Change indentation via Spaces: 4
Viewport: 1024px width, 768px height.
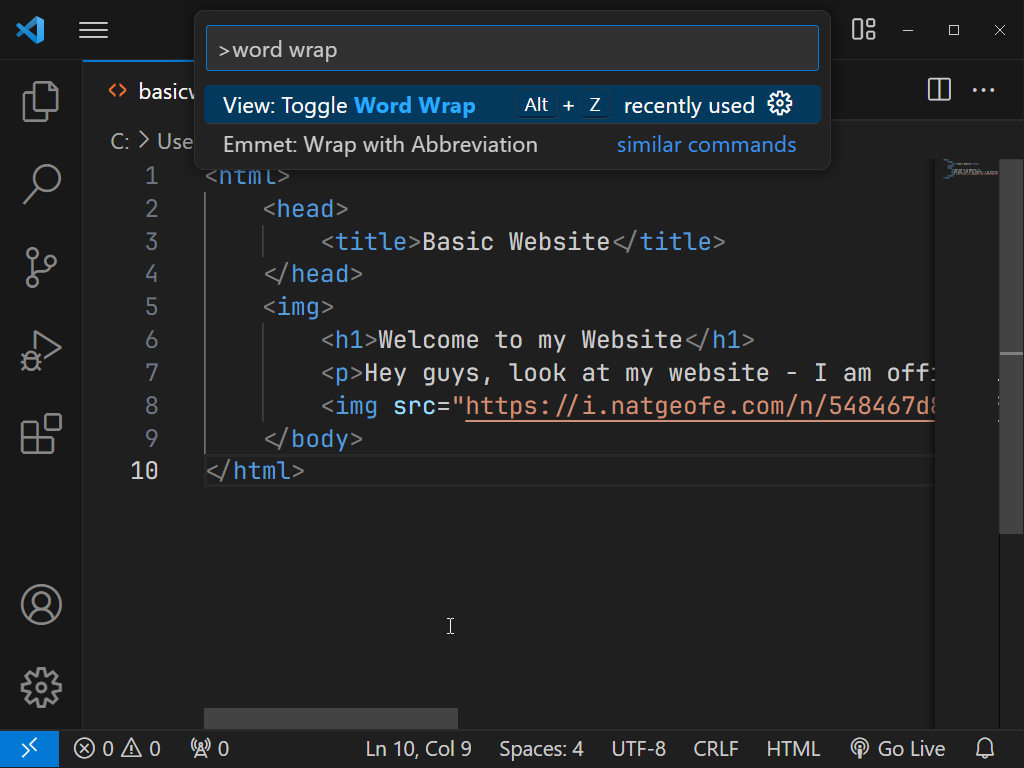(541, 748)
